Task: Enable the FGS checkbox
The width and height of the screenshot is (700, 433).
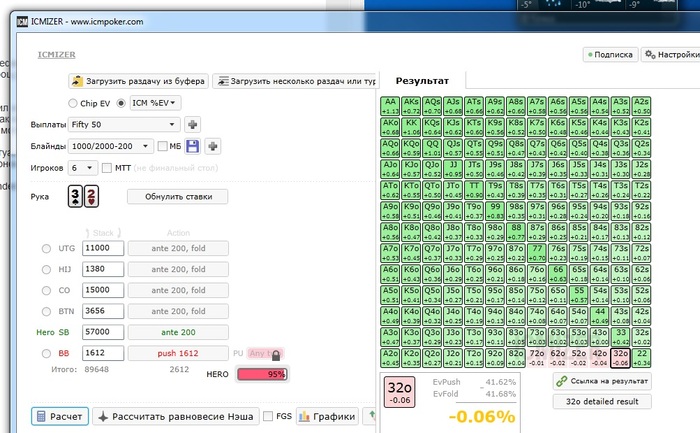Action: [268, 416]
